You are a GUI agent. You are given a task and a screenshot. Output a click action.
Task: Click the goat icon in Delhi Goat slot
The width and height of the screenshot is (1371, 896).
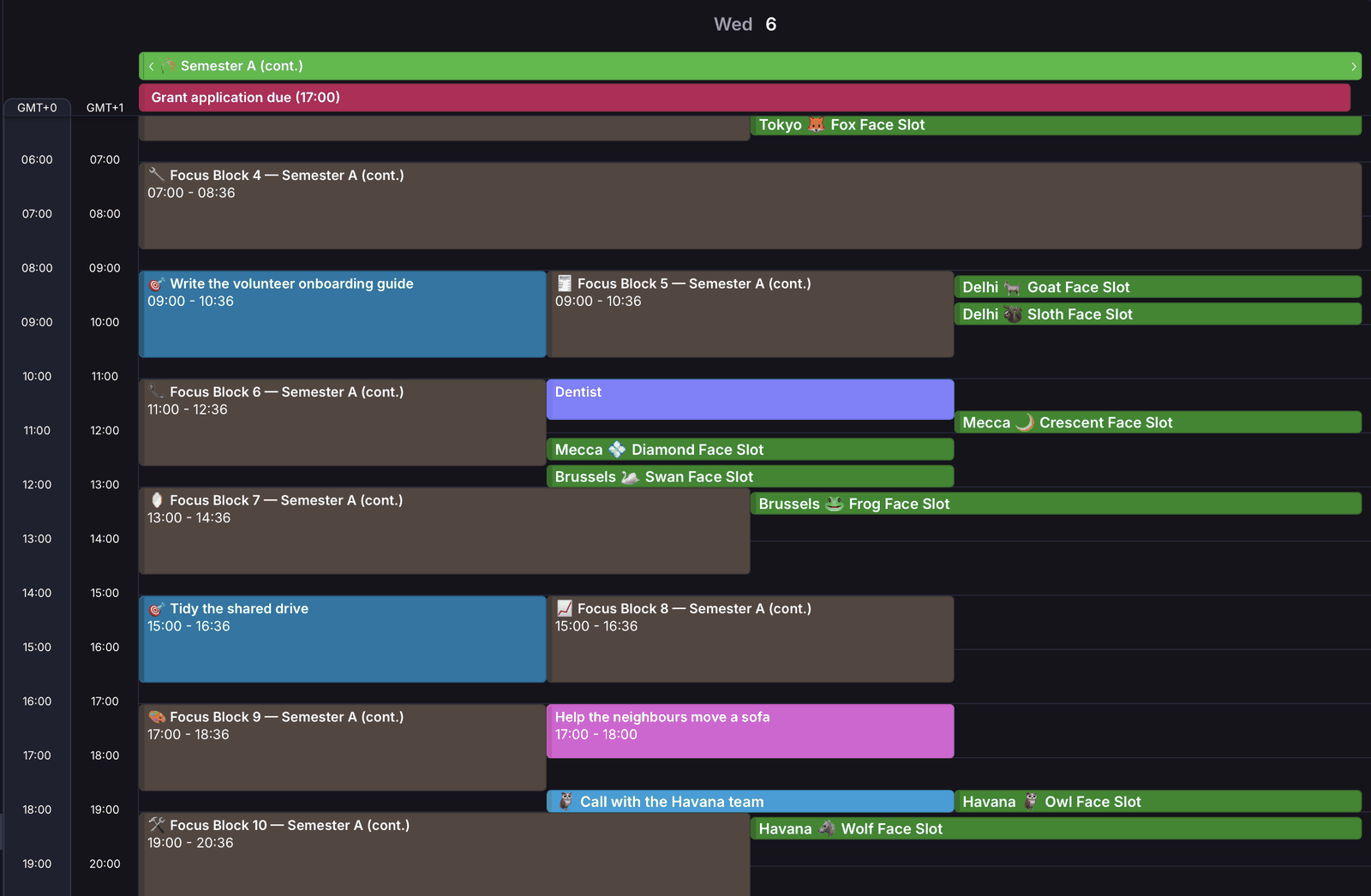point(1013,288)
